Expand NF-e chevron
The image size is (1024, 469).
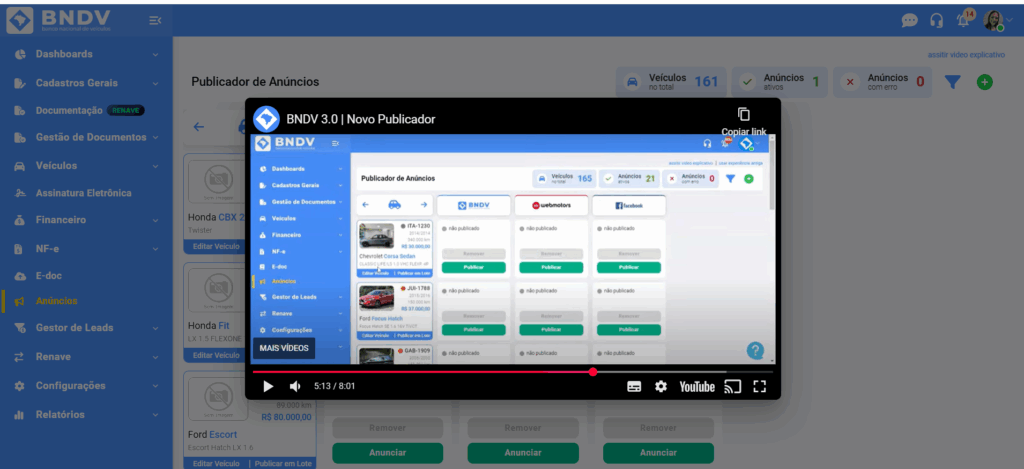[x=155, y=249]
